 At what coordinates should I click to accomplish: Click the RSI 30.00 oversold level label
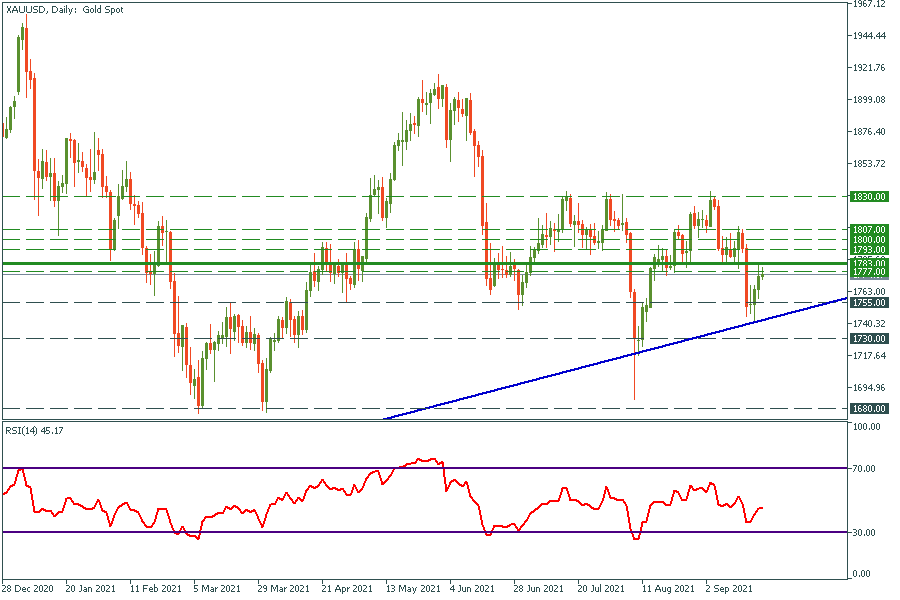point(864,532)
